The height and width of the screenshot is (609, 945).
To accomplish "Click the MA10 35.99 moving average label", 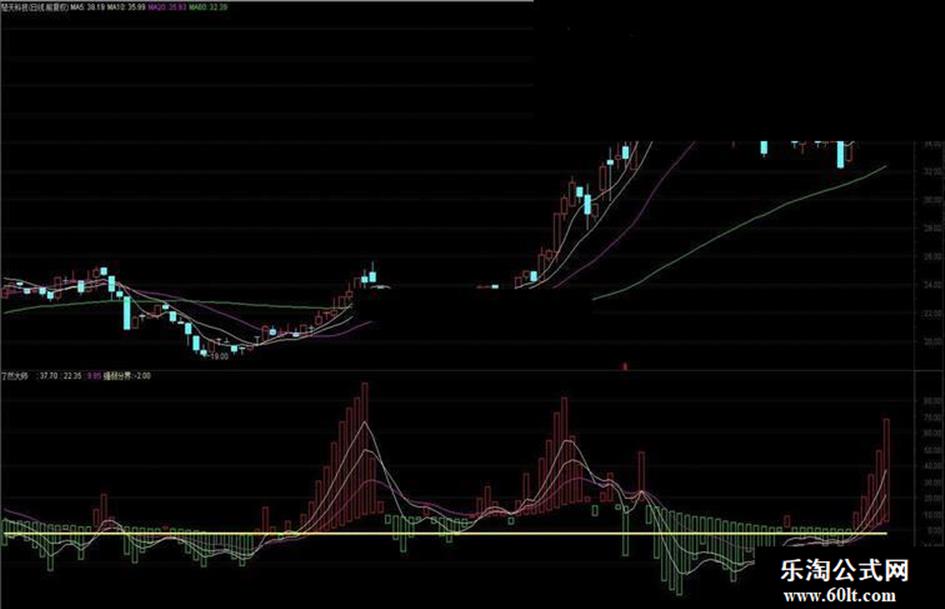I will tap(127, 7).
